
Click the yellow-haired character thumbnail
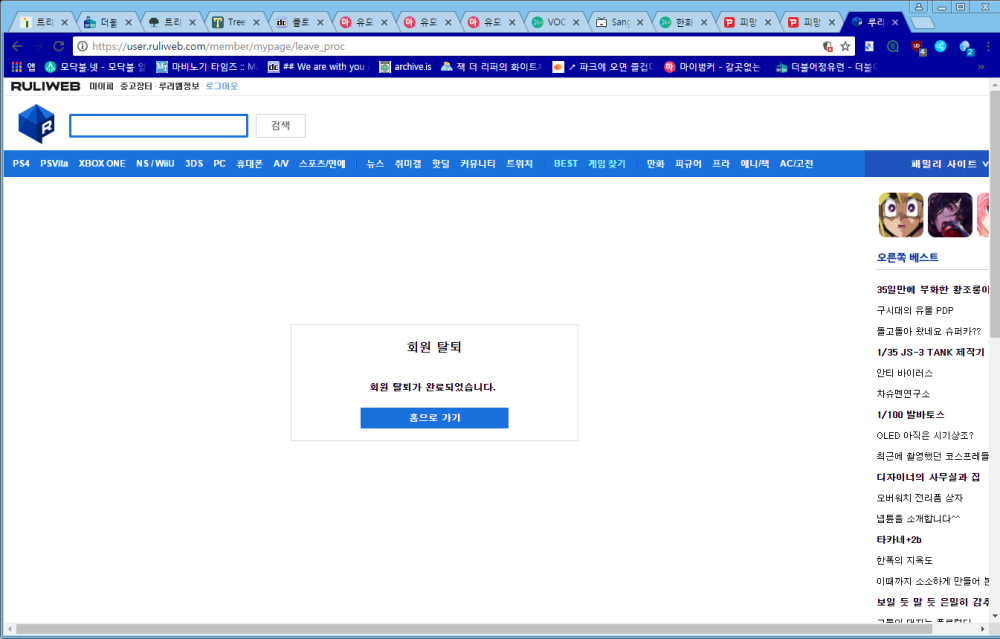900,214
